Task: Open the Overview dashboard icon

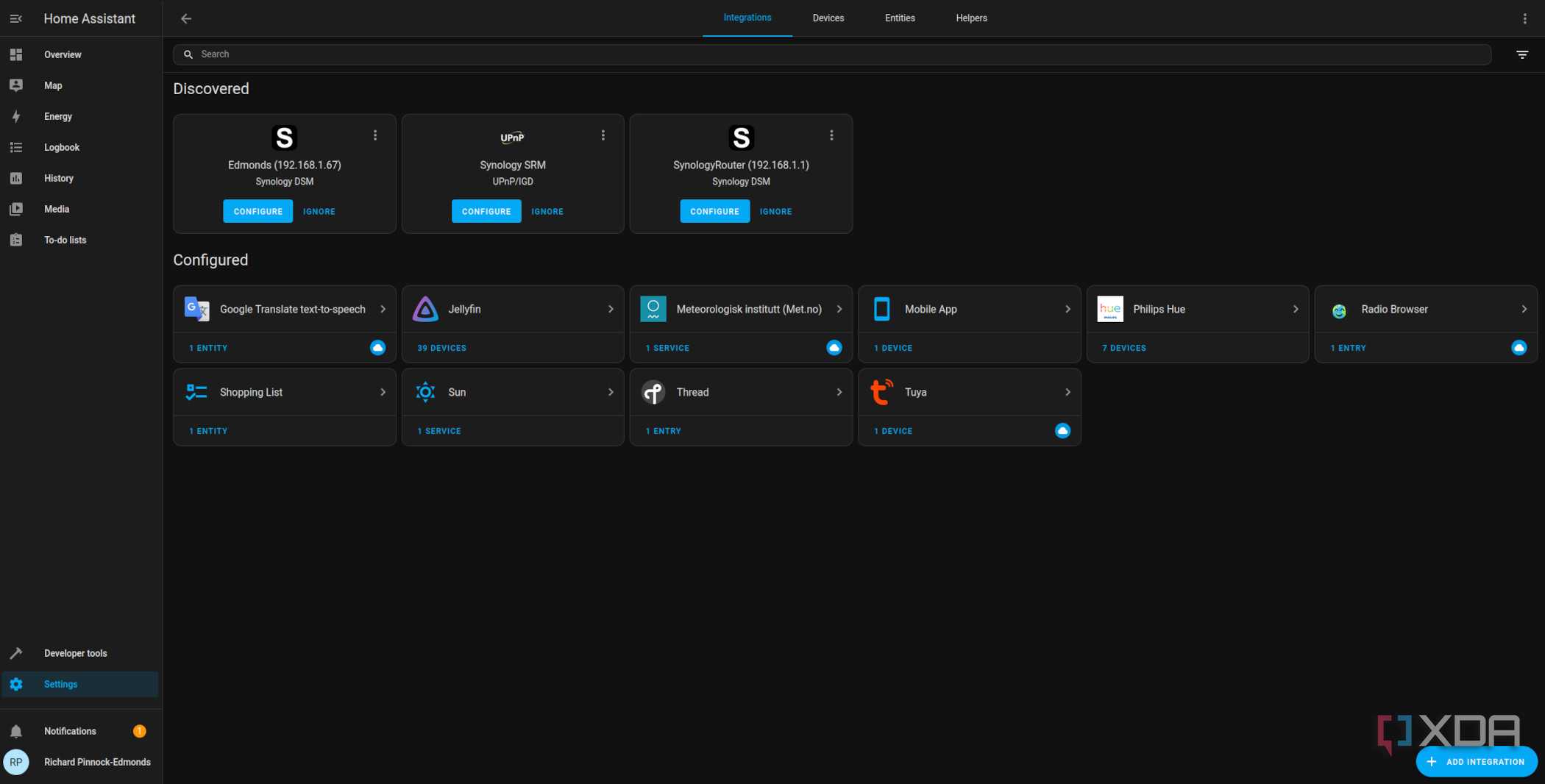Action: 16,54
